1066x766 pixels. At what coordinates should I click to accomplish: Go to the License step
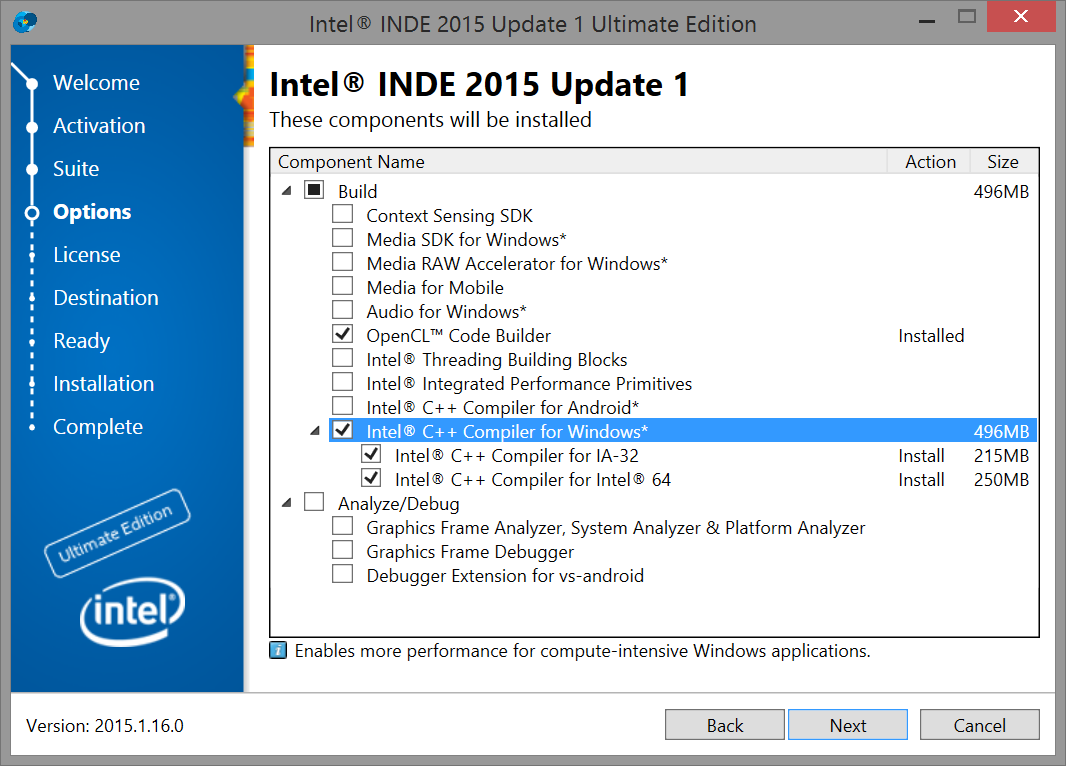86,255
